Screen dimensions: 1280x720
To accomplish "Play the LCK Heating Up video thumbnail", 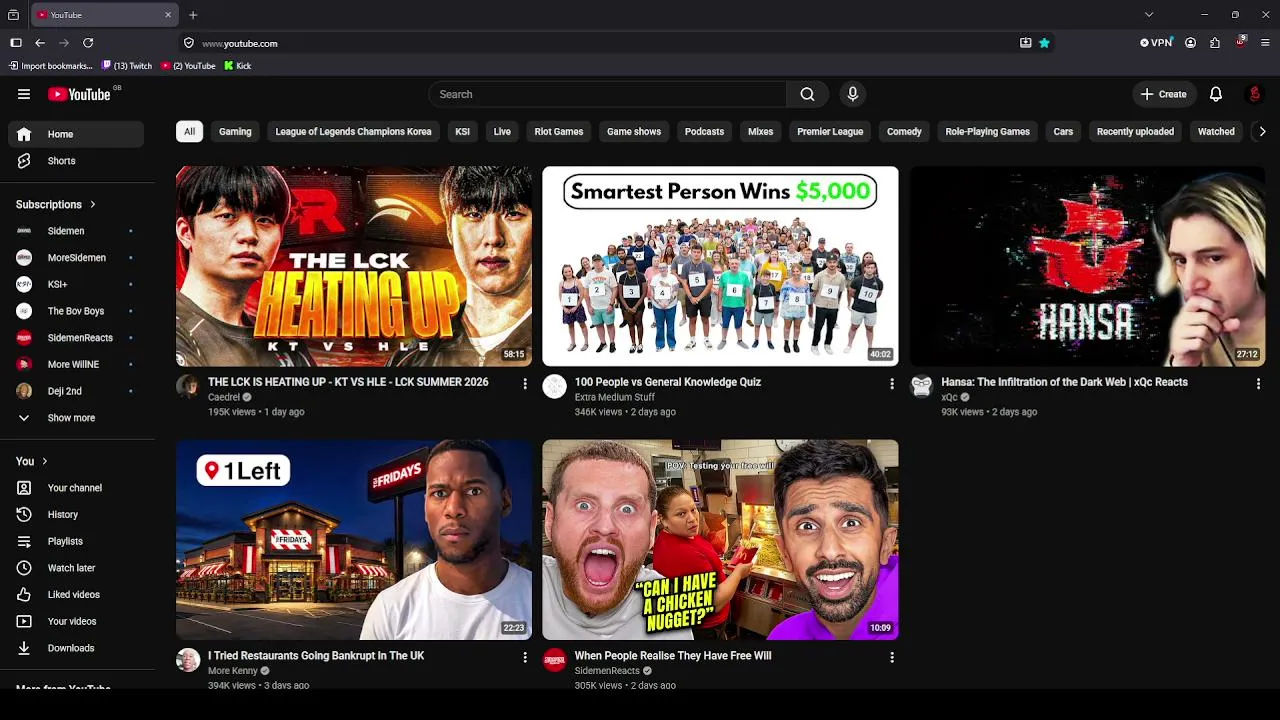I will [x=354, y=266].
